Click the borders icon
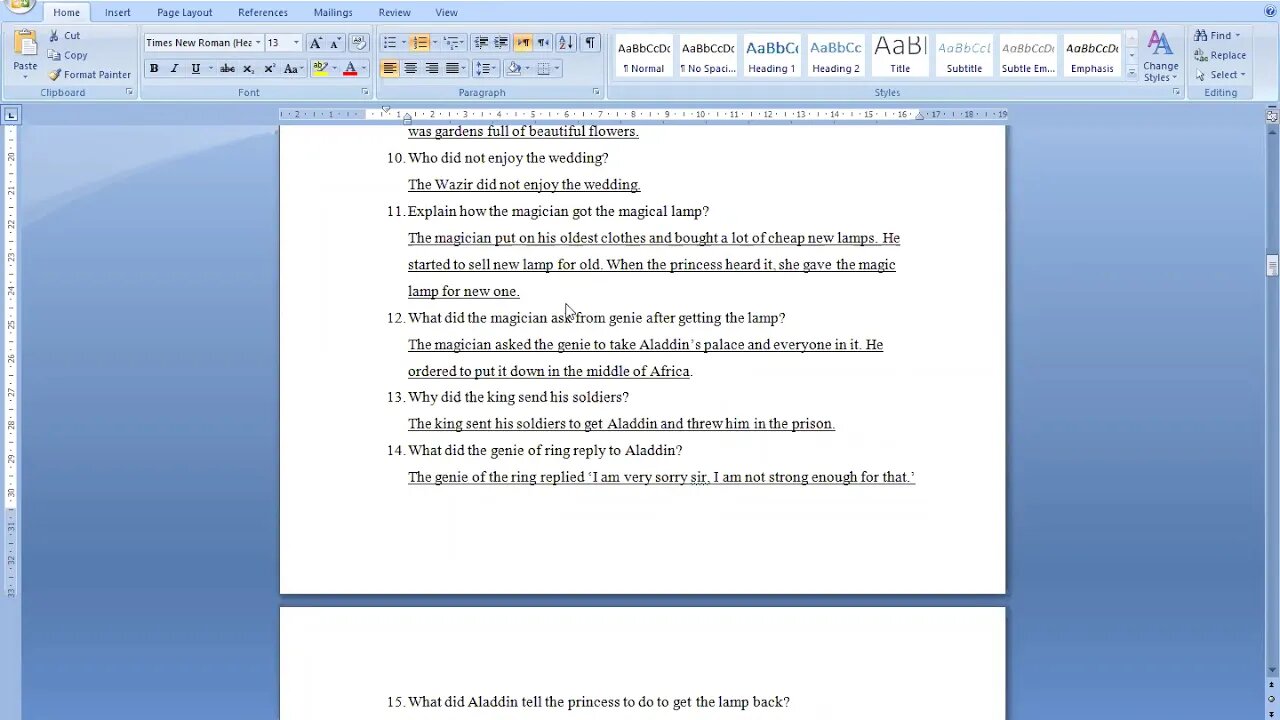Screen dimensions: 1280x720 (544, 68)
